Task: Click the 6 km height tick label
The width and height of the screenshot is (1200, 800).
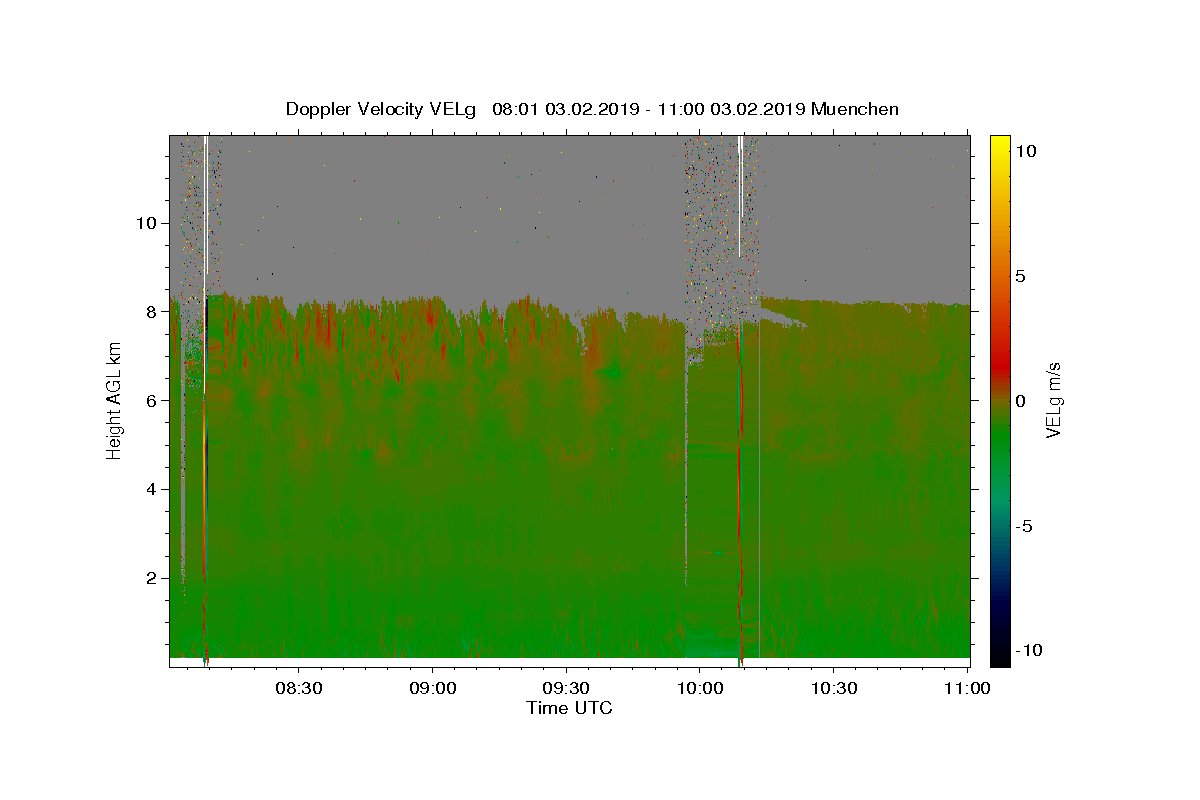Action: click(x=149, y=400)
